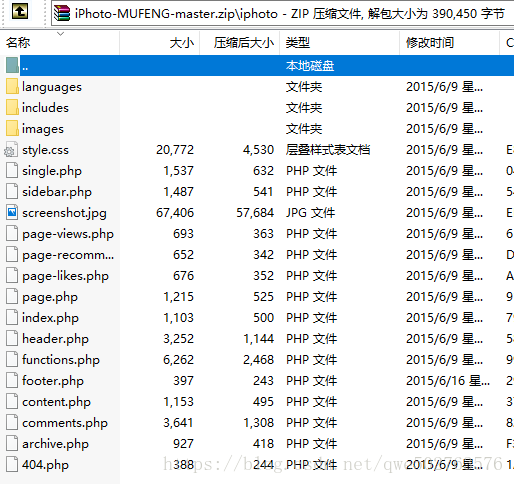
Task: Select the page-recomm... file name
Action: [68, 255]
